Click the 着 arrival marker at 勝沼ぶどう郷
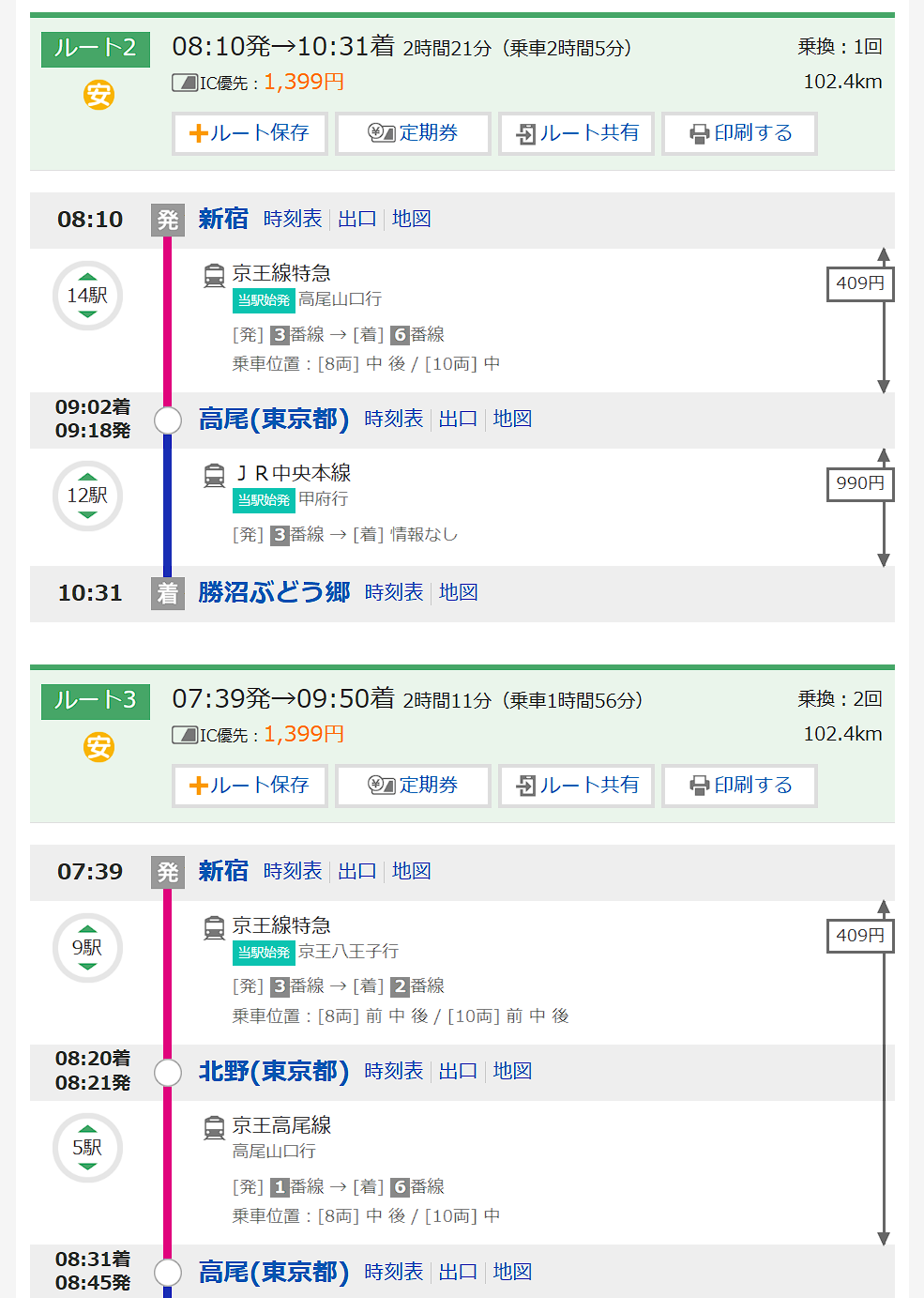The image size is (924, 1298). (167, 593)
